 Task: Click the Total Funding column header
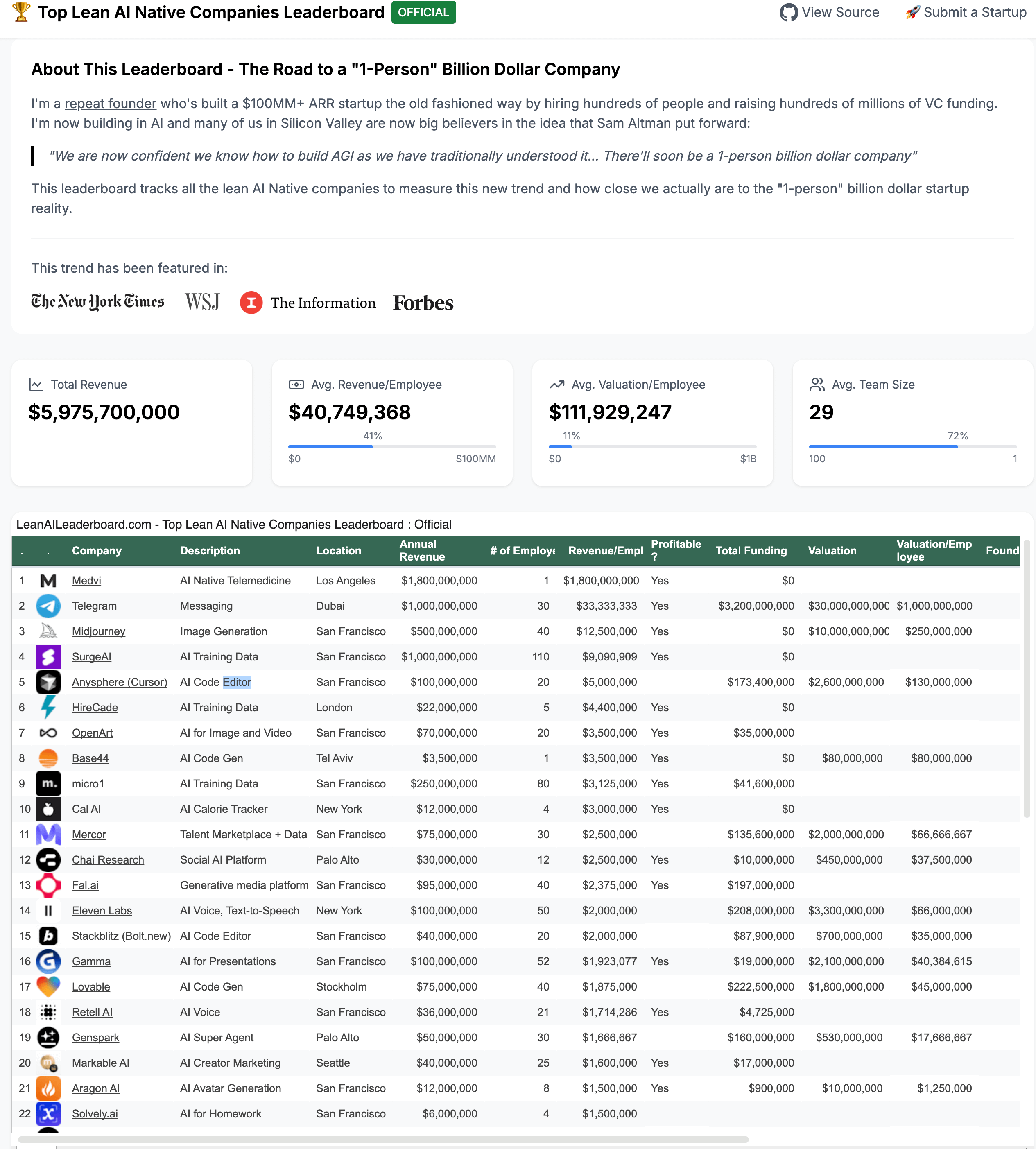click(751, 550)
